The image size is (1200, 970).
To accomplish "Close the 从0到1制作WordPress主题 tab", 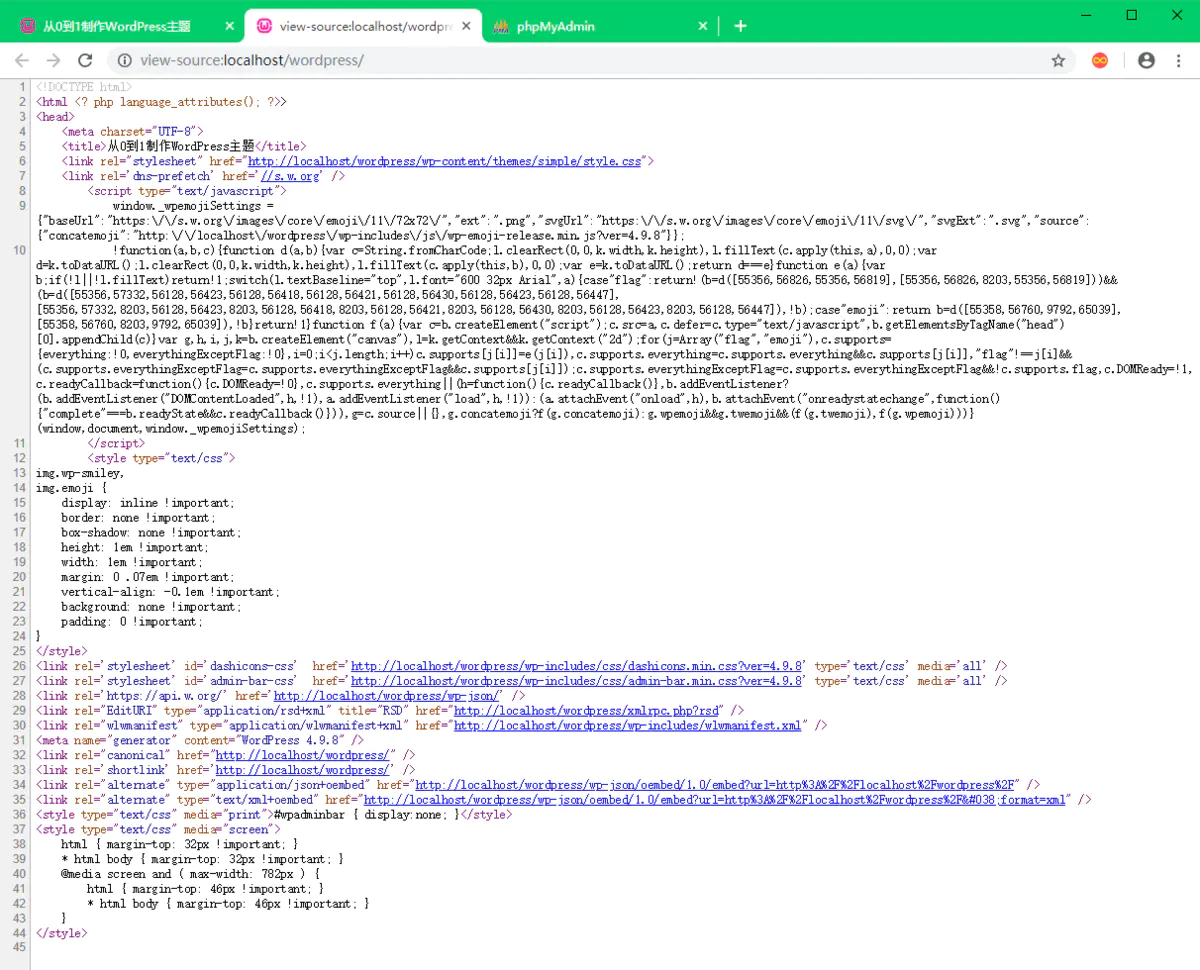I will (228, 26).
